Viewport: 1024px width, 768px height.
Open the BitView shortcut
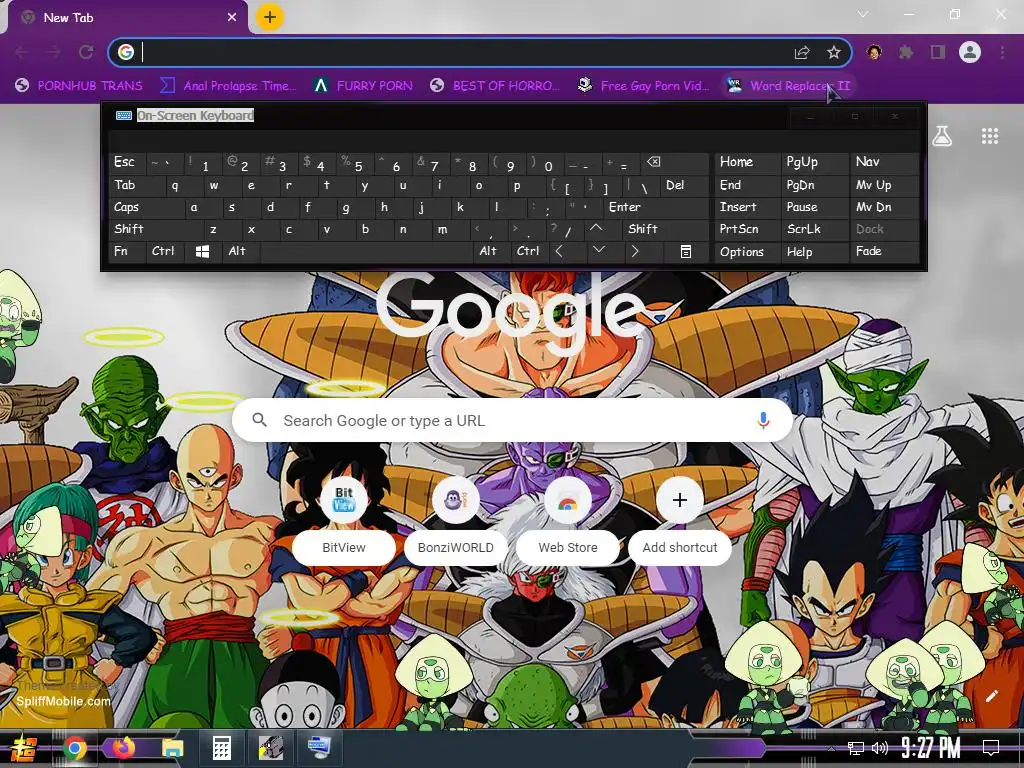pyautogui.click(x=344, y=521)
